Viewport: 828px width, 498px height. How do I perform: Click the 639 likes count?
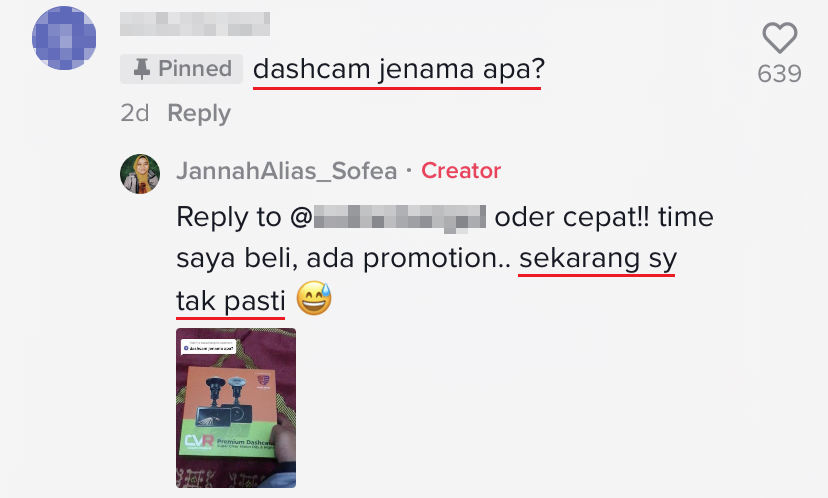coord(779,74)
